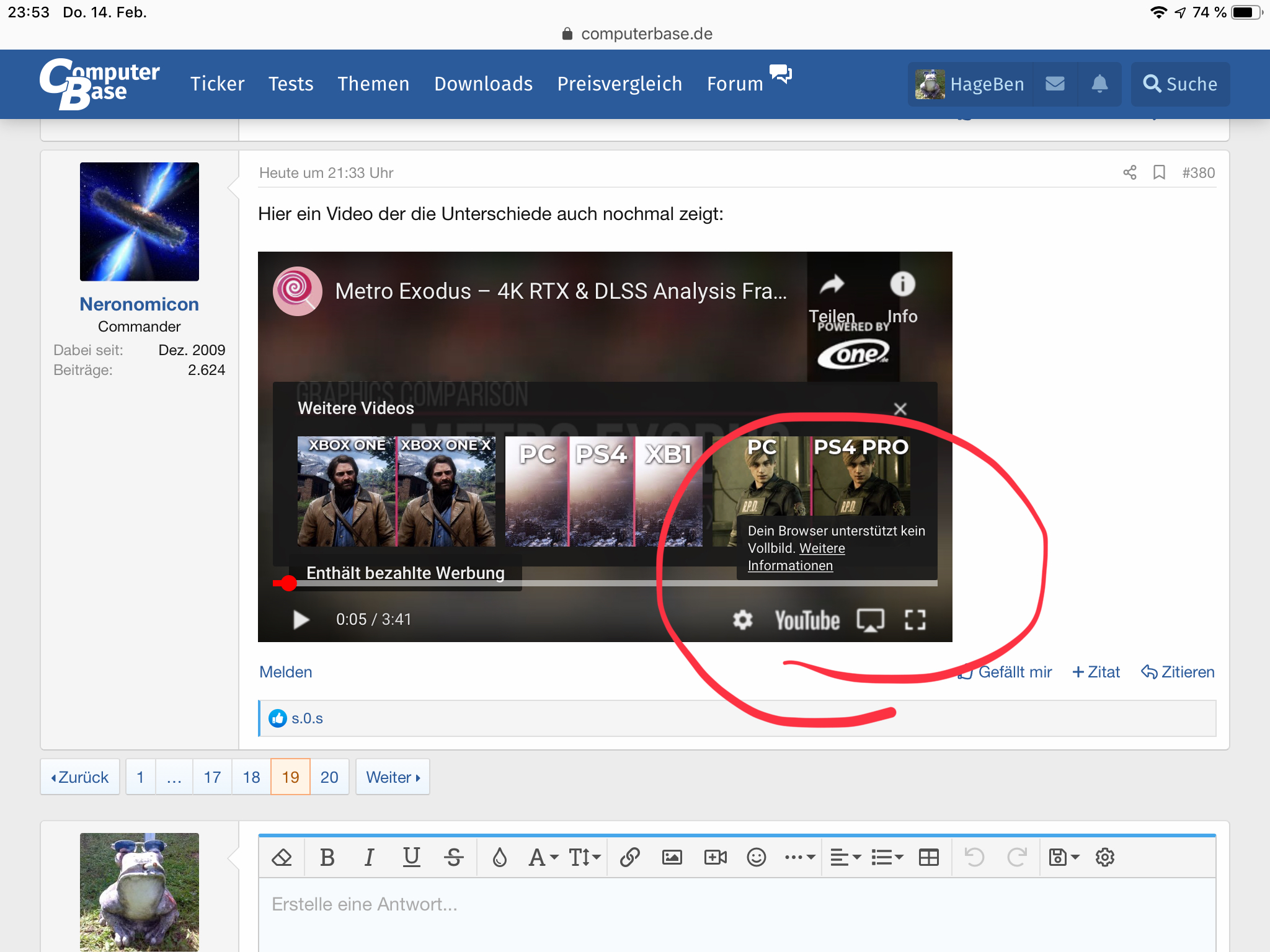Select the Xbox One vs Xbox One X thumbnail
The image size is (1270, 952).
[x=396, y=491]
